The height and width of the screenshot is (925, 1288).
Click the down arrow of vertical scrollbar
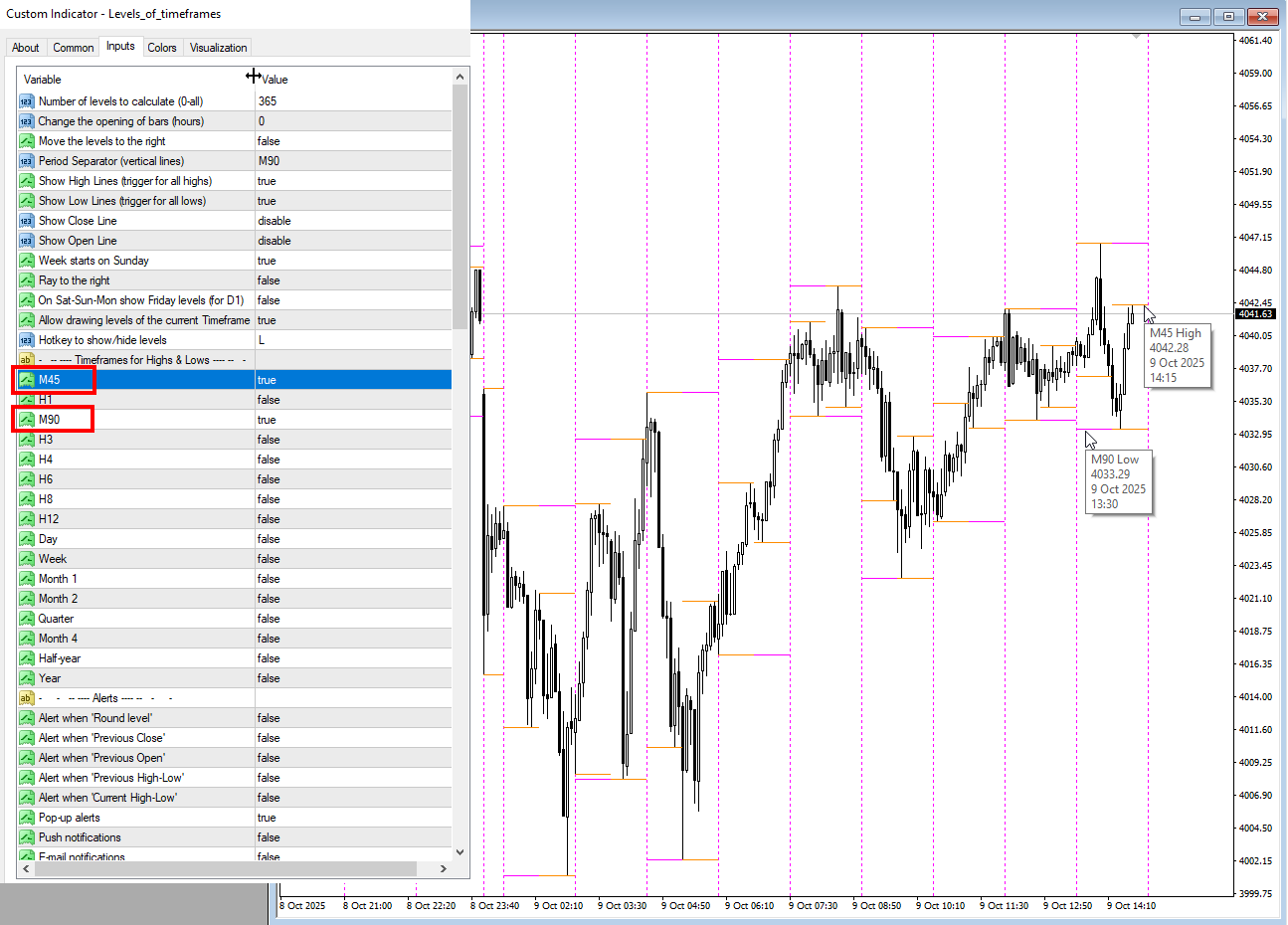(x=460, y=851)
